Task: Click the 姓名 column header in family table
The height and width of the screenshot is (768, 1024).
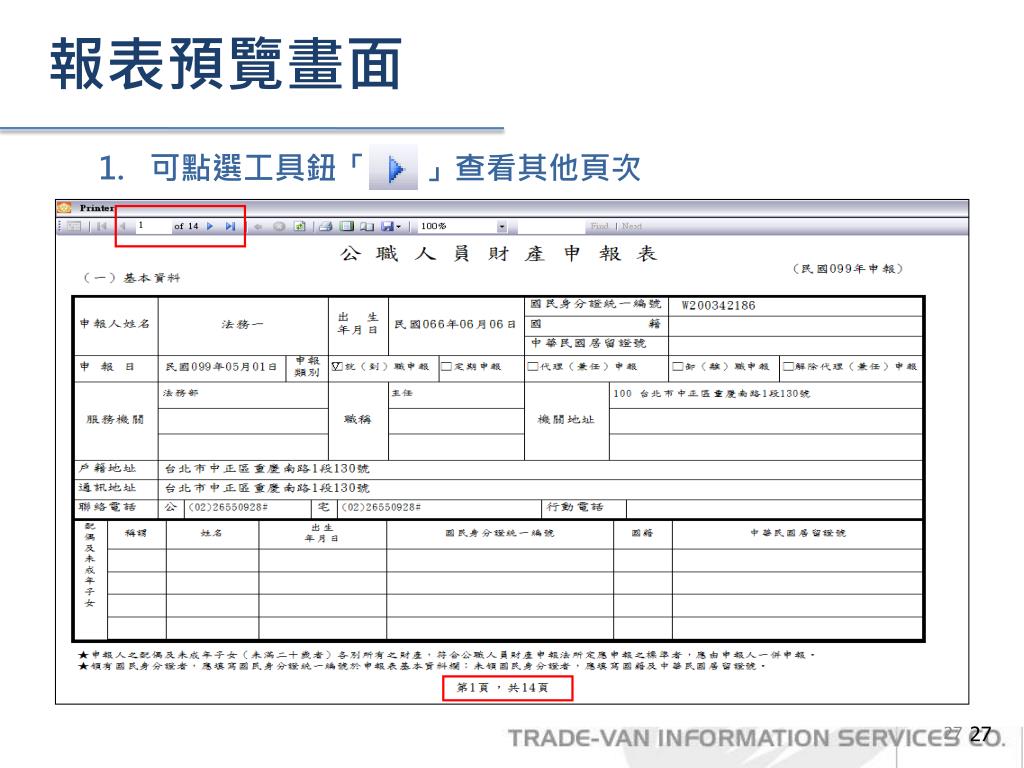Action: click(212, 533)
